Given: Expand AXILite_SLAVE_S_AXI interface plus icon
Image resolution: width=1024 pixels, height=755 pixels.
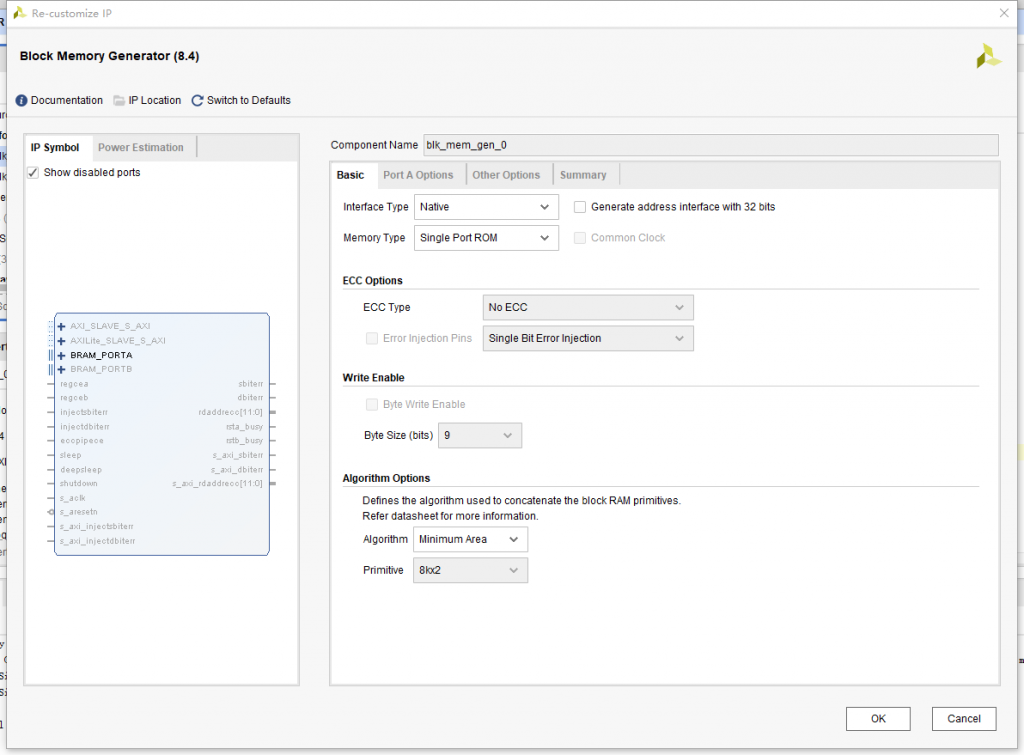Looking at the screenshot, I should (62, 341).
